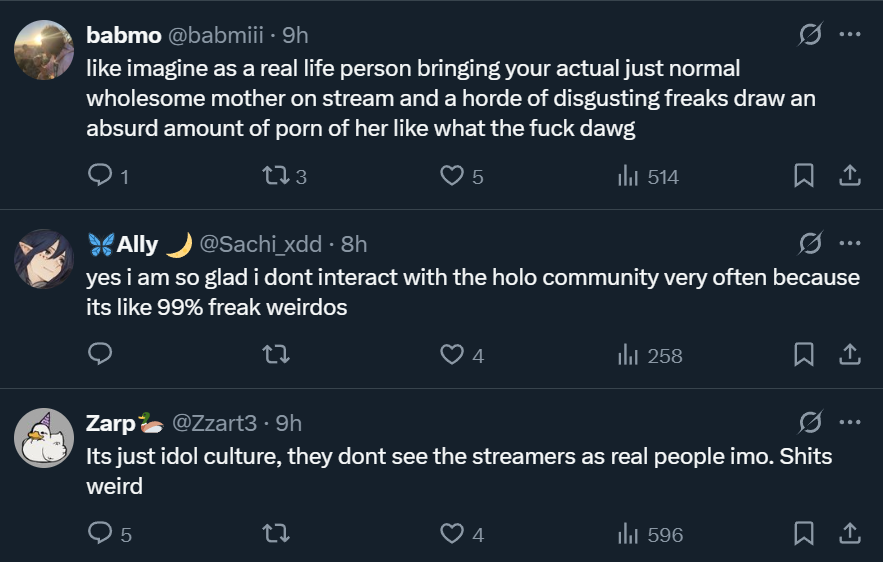The image size is (883, 562).
Task: Reply to Ally's tweet
Action: (101, 354)
